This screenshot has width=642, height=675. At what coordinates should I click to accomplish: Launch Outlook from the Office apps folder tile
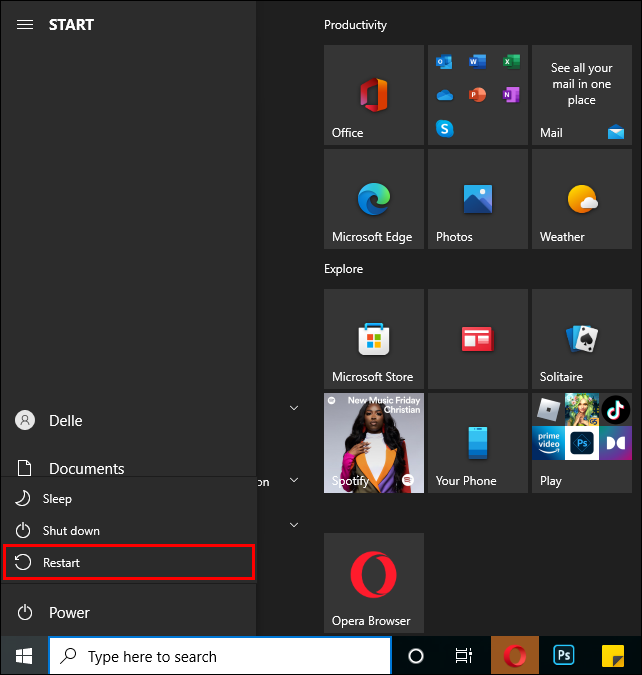444,62
